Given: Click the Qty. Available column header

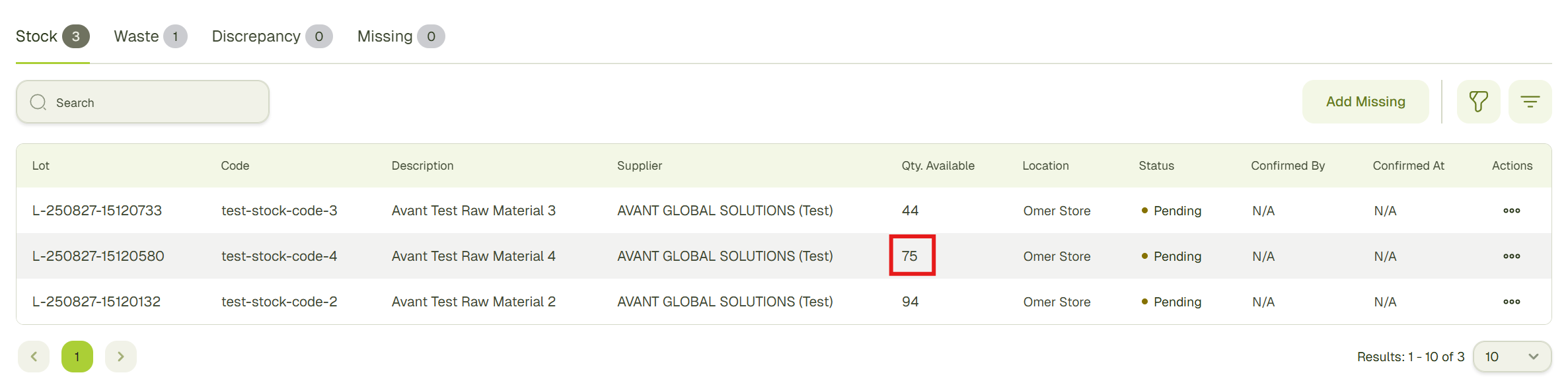Looking at the screenshot, I should pyautogui.click(x=938, y=166).
